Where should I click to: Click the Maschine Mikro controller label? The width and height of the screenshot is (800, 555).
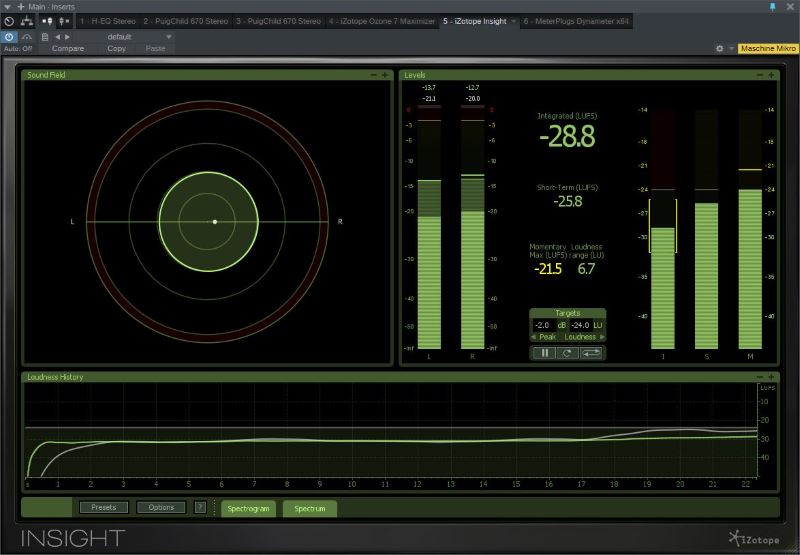[x=768, y=48]
